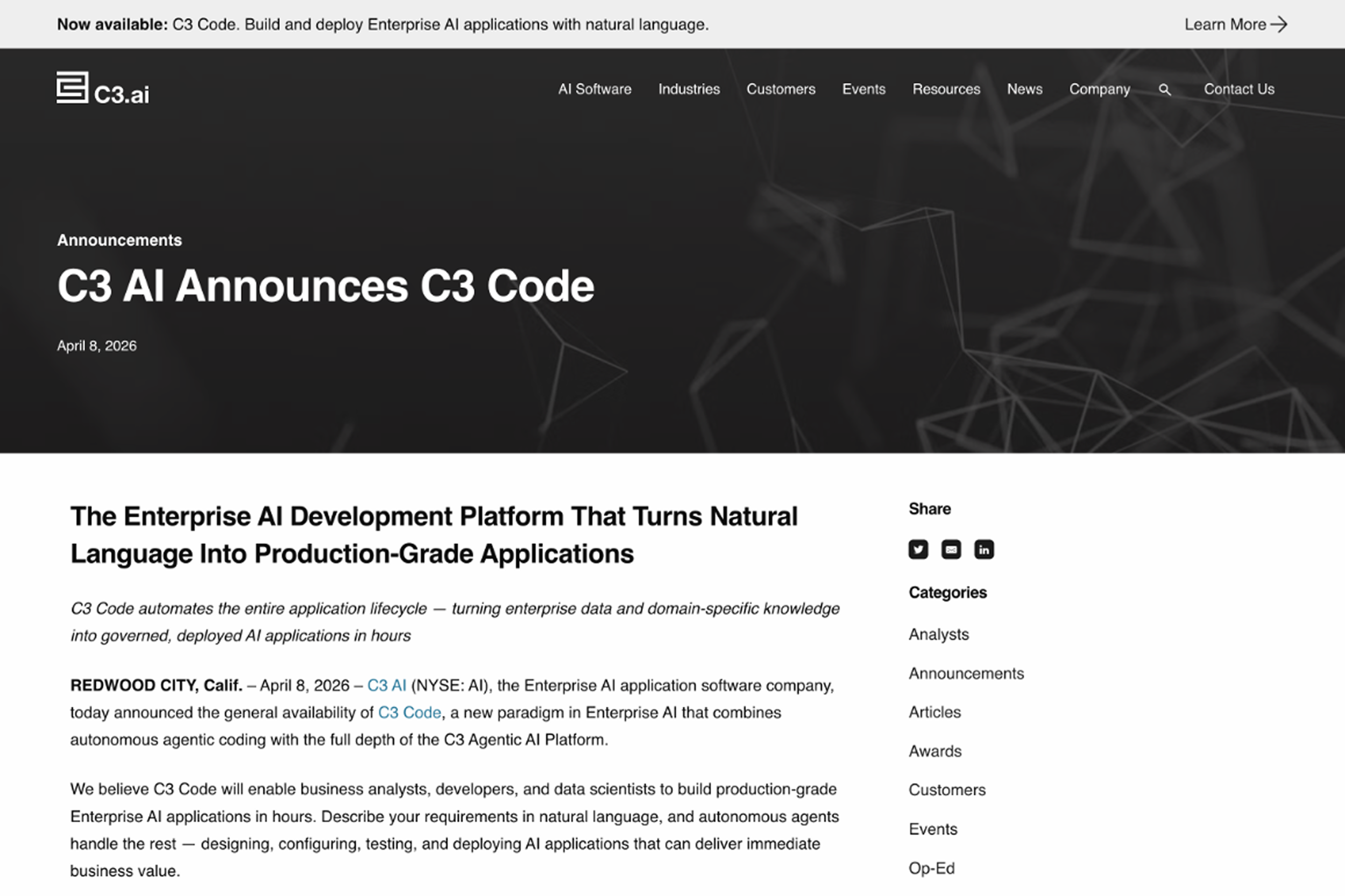Image resolution: width=1345 pixels, height=896 pixels.
Task: Open the search magnifier icon
Action: (1164, 90)
